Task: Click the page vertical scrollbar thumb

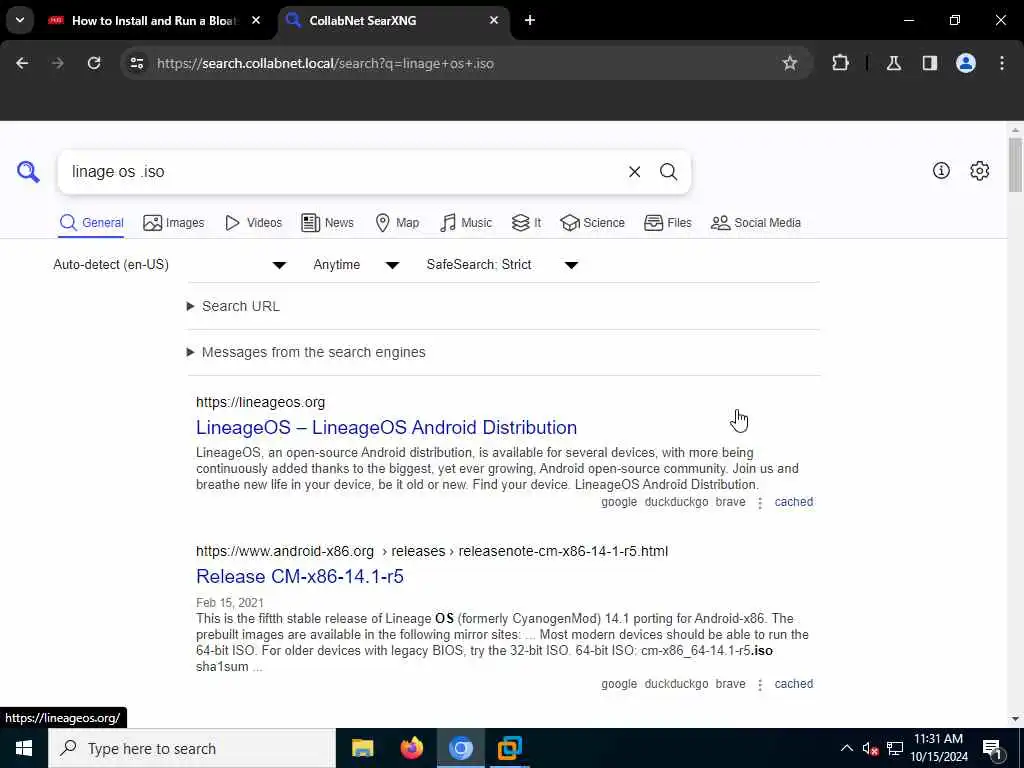Action: click(x=1015, y=165)
